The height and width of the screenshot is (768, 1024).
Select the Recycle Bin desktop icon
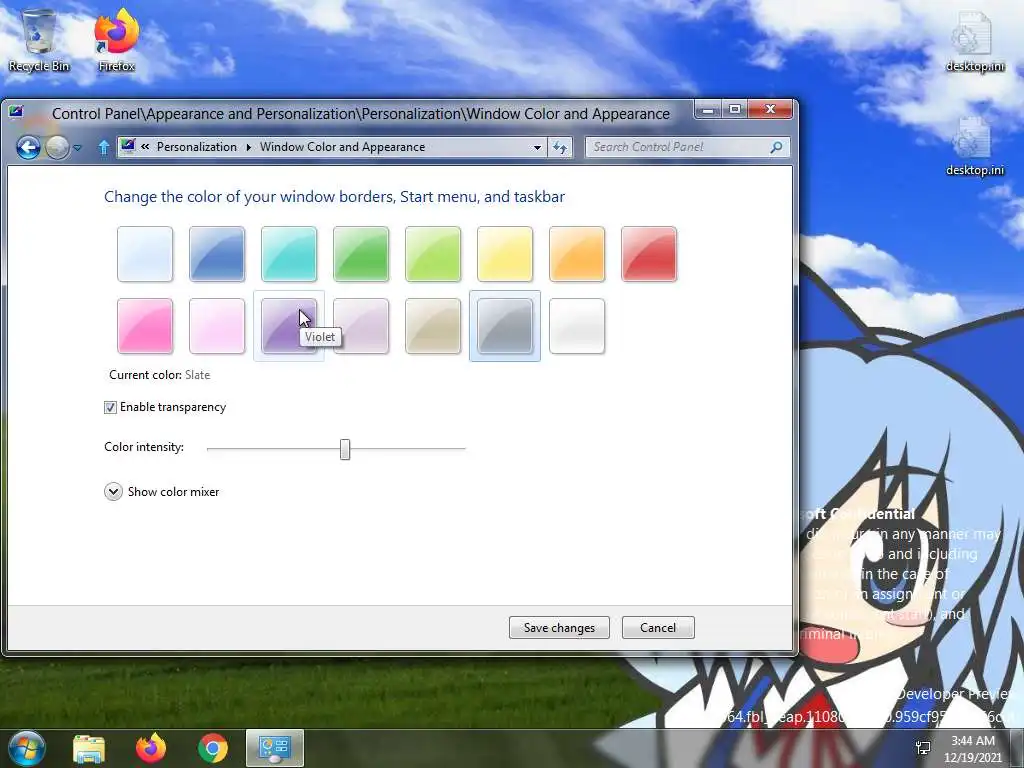coord(39,40)
